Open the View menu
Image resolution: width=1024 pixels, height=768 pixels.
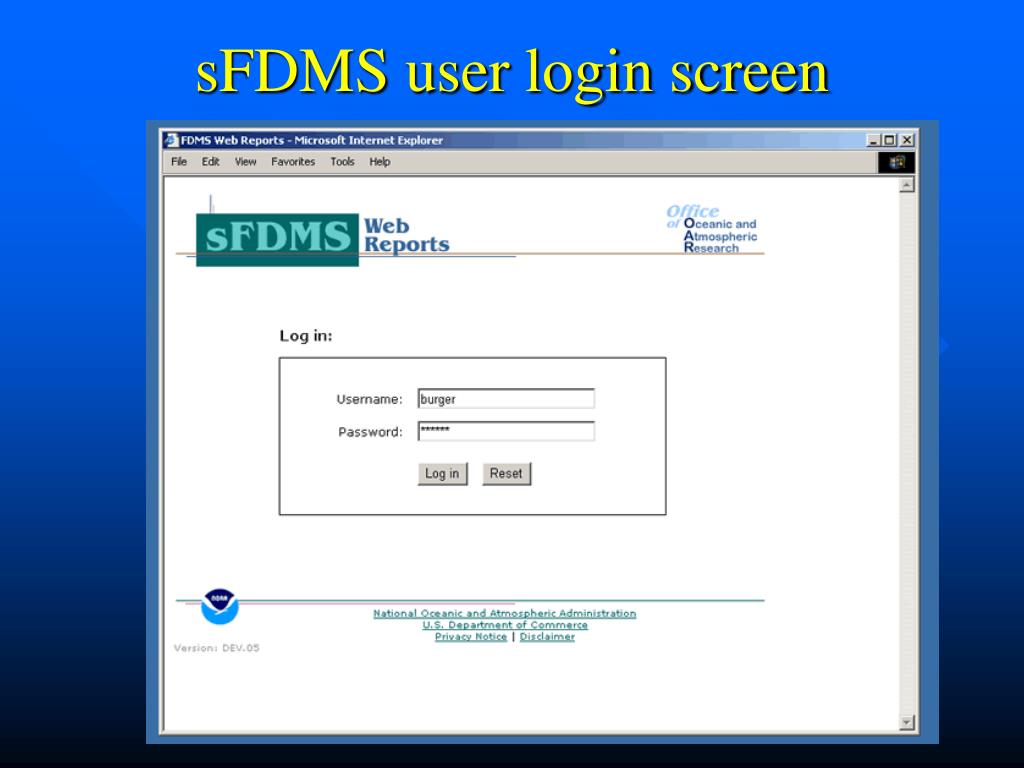[x=246, y=161]
